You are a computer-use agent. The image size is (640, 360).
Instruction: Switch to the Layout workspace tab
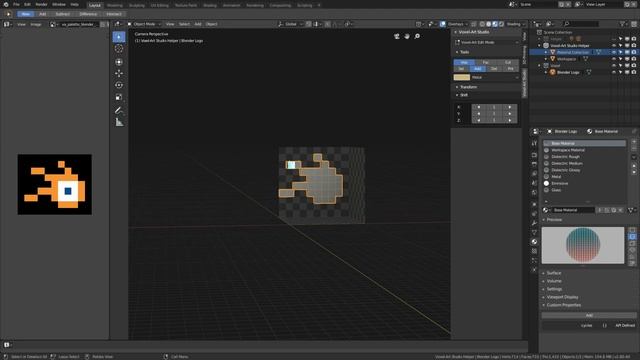click(95, 5)
